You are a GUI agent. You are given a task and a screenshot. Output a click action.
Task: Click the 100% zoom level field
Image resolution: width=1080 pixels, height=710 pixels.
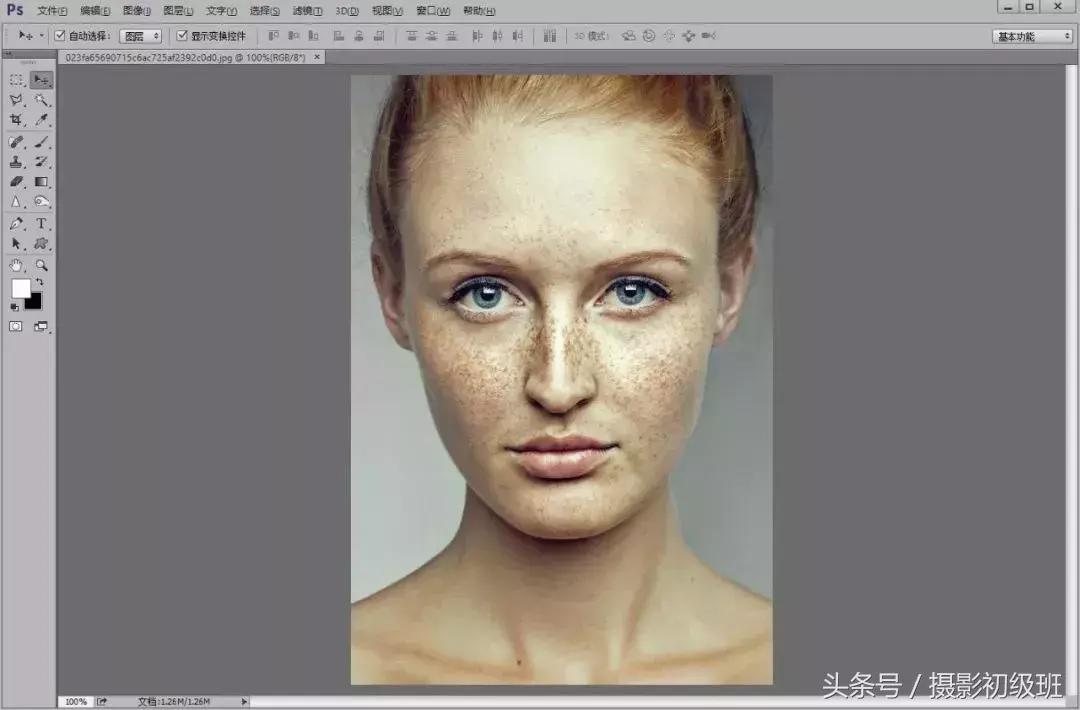(x=75, y=702)
